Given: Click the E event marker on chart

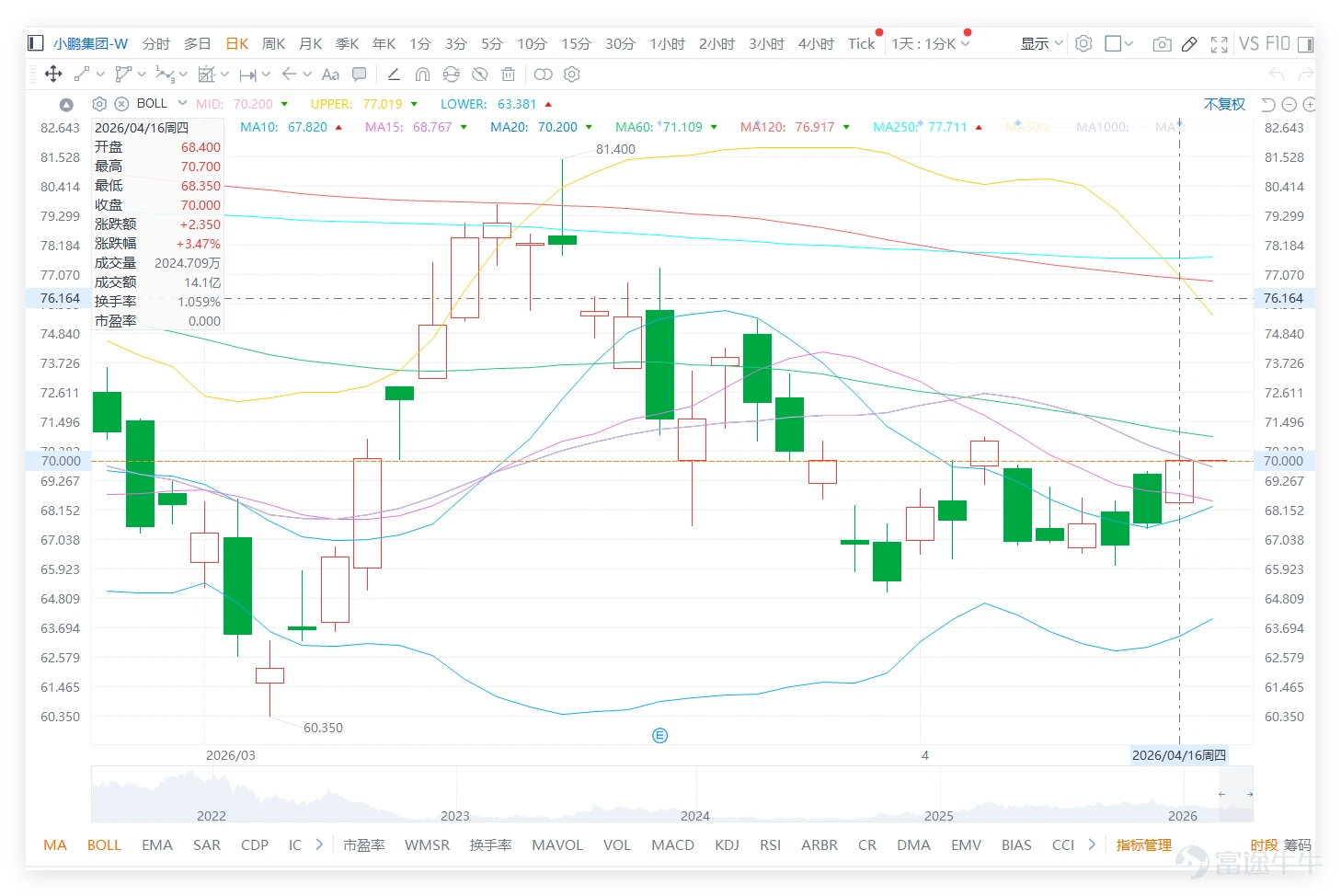Looking at the screenshot, I should tap(659, 735).
